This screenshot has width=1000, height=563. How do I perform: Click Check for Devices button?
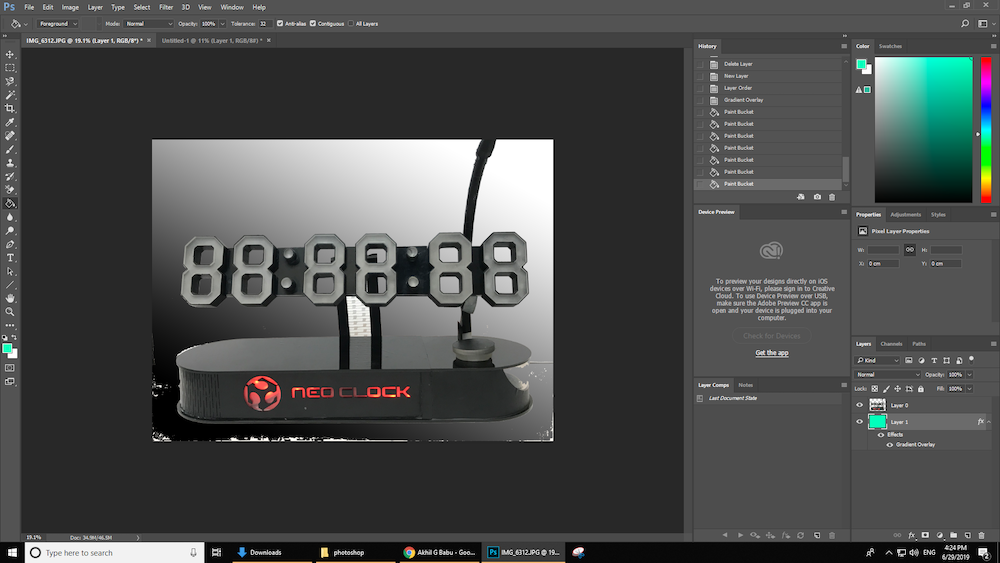[771, 335]
